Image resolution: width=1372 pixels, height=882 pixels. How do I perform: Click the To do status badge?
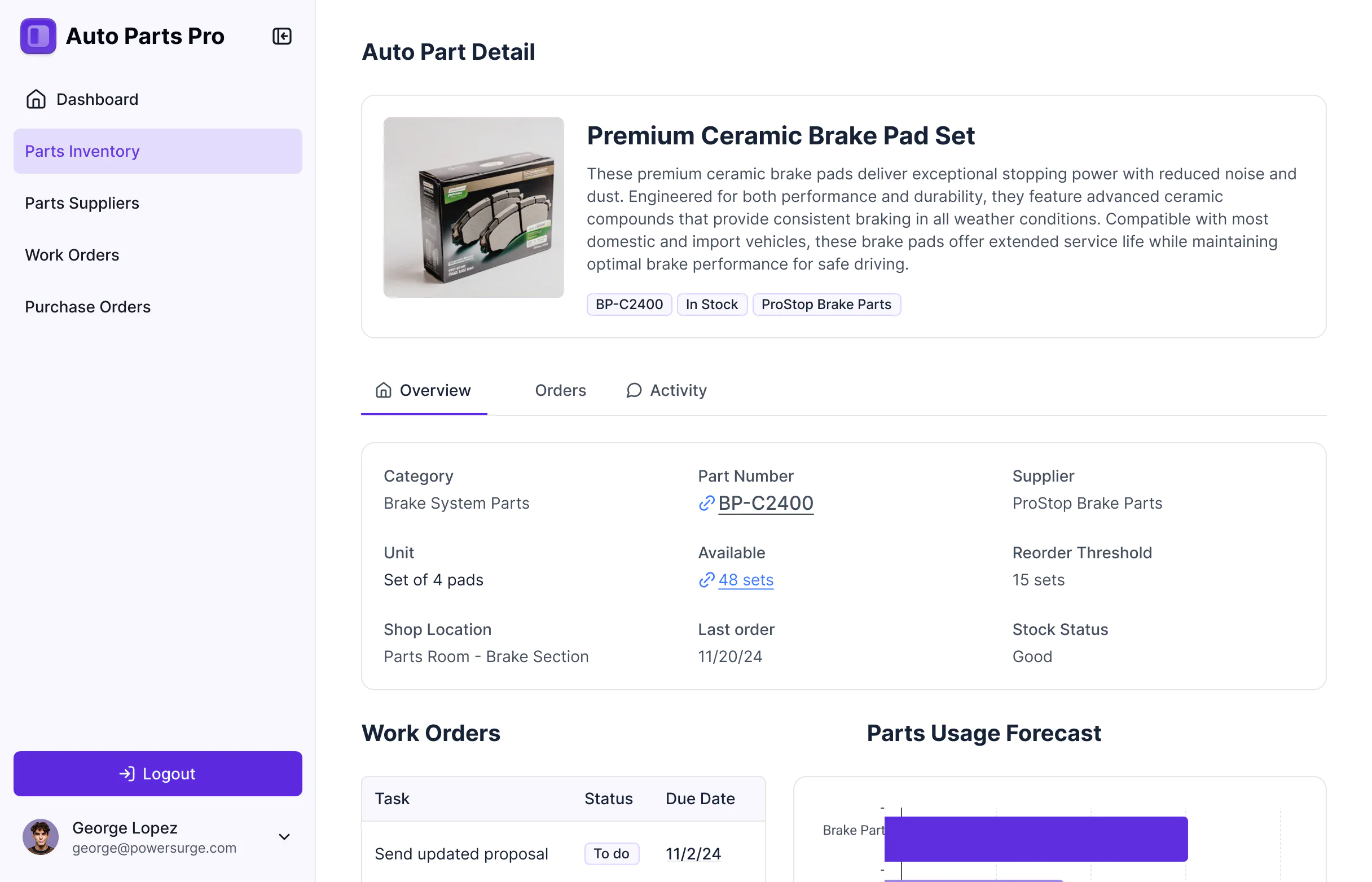pos(610,853)
